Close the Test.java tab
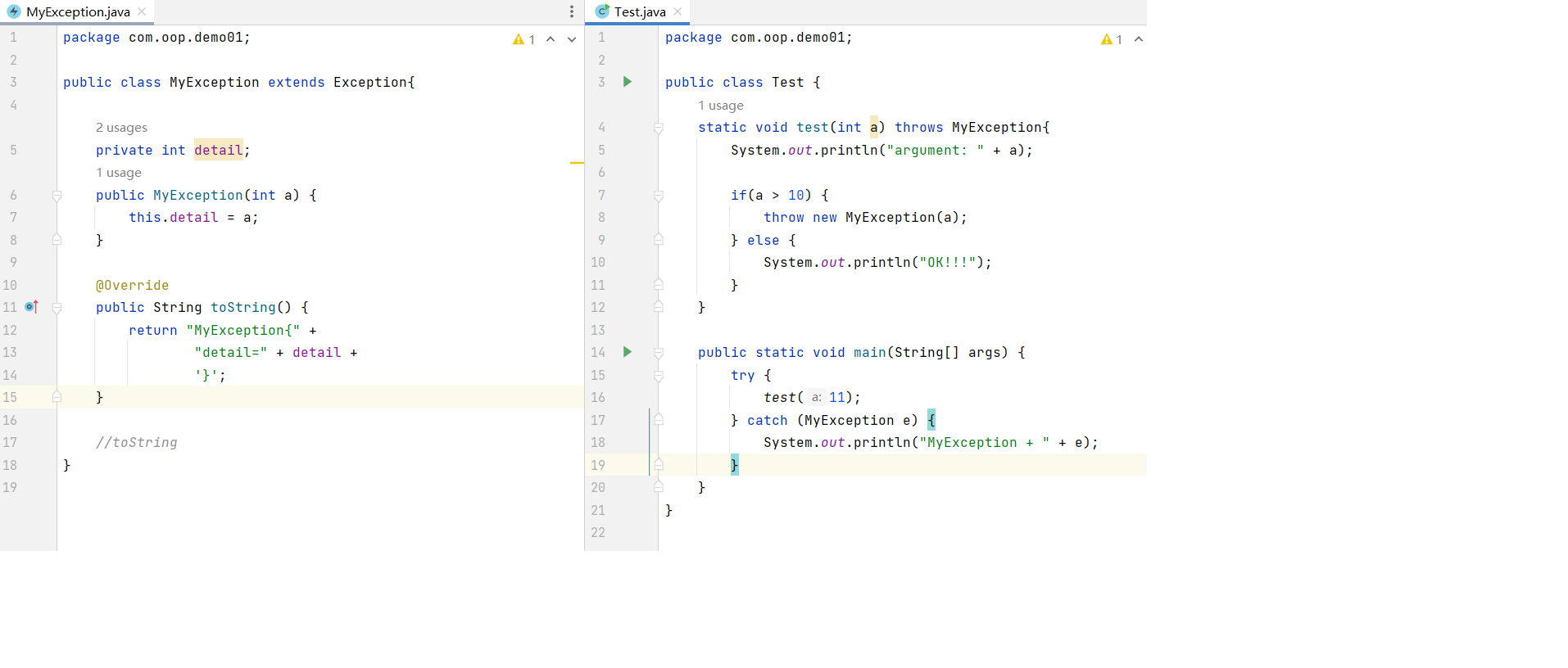The height and width of the screenshot is (668, 1568). pyautogui.click(x=678, y=11)
